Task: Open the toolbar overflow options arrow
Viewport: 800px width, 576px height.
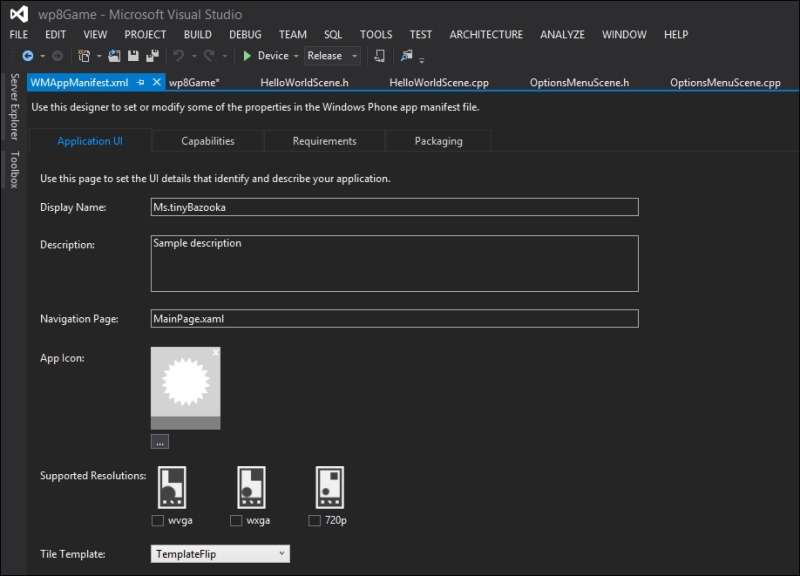Action: click(421, 60)
